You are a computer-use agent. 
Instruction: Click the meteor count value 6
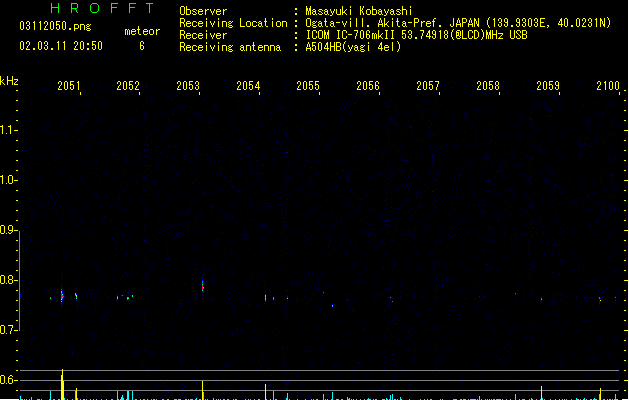[142, 46]
